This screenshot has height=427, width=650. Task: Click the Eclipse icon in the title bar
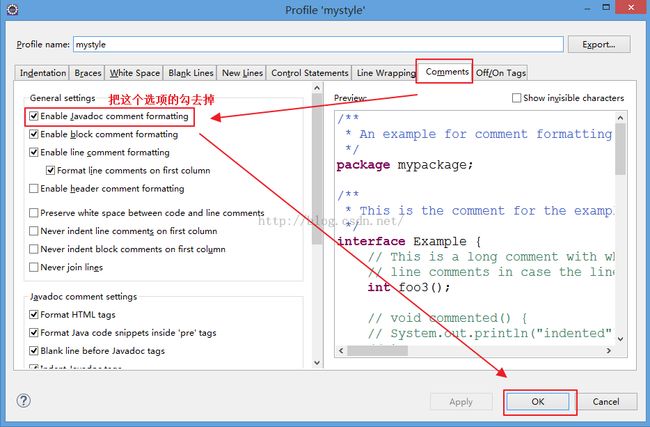12,9
